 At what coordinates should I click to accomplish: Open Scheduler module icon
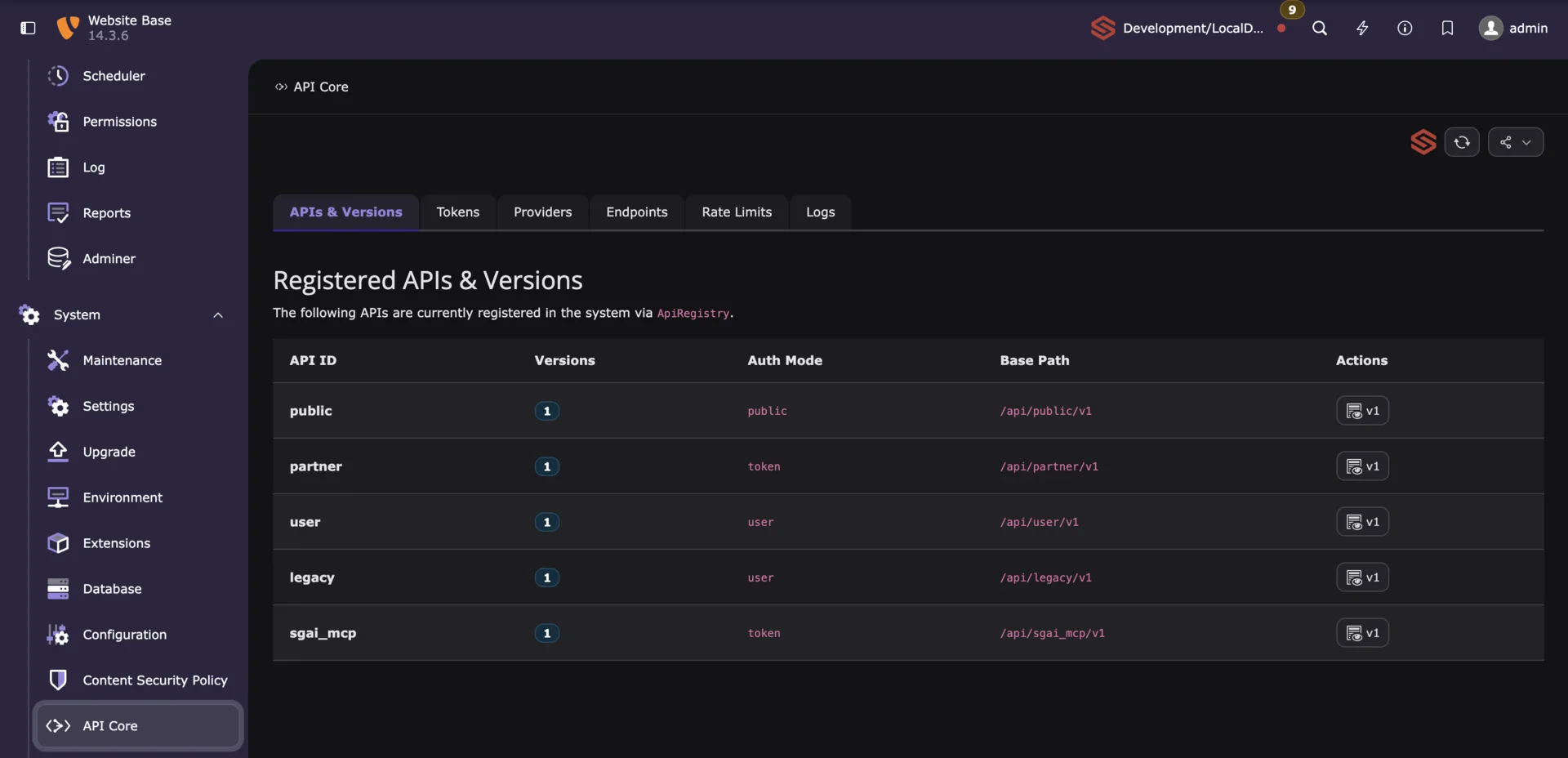tap(58, 76)
